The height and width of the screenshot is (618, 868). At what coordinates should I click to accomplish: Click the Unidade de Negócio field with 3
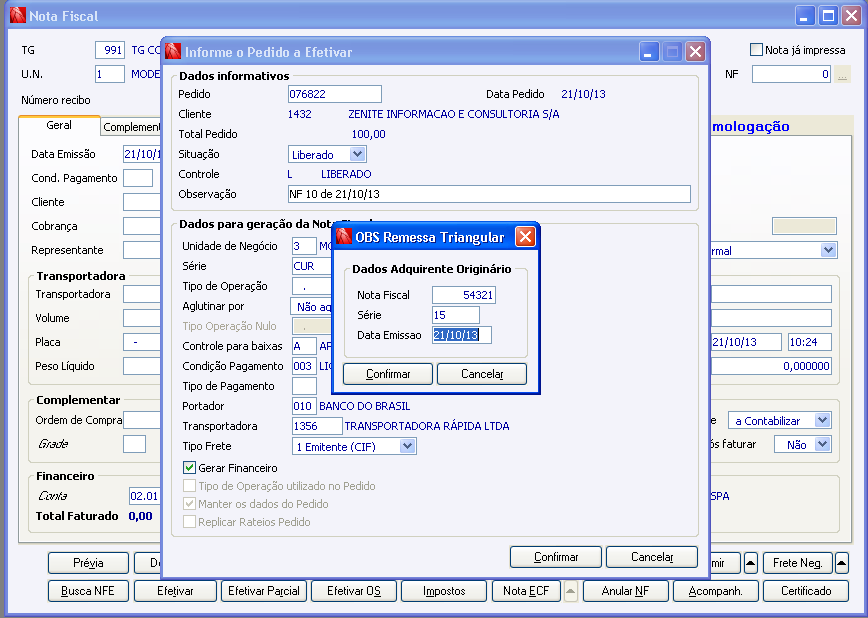pyautogui.click(x=304, y=246)
